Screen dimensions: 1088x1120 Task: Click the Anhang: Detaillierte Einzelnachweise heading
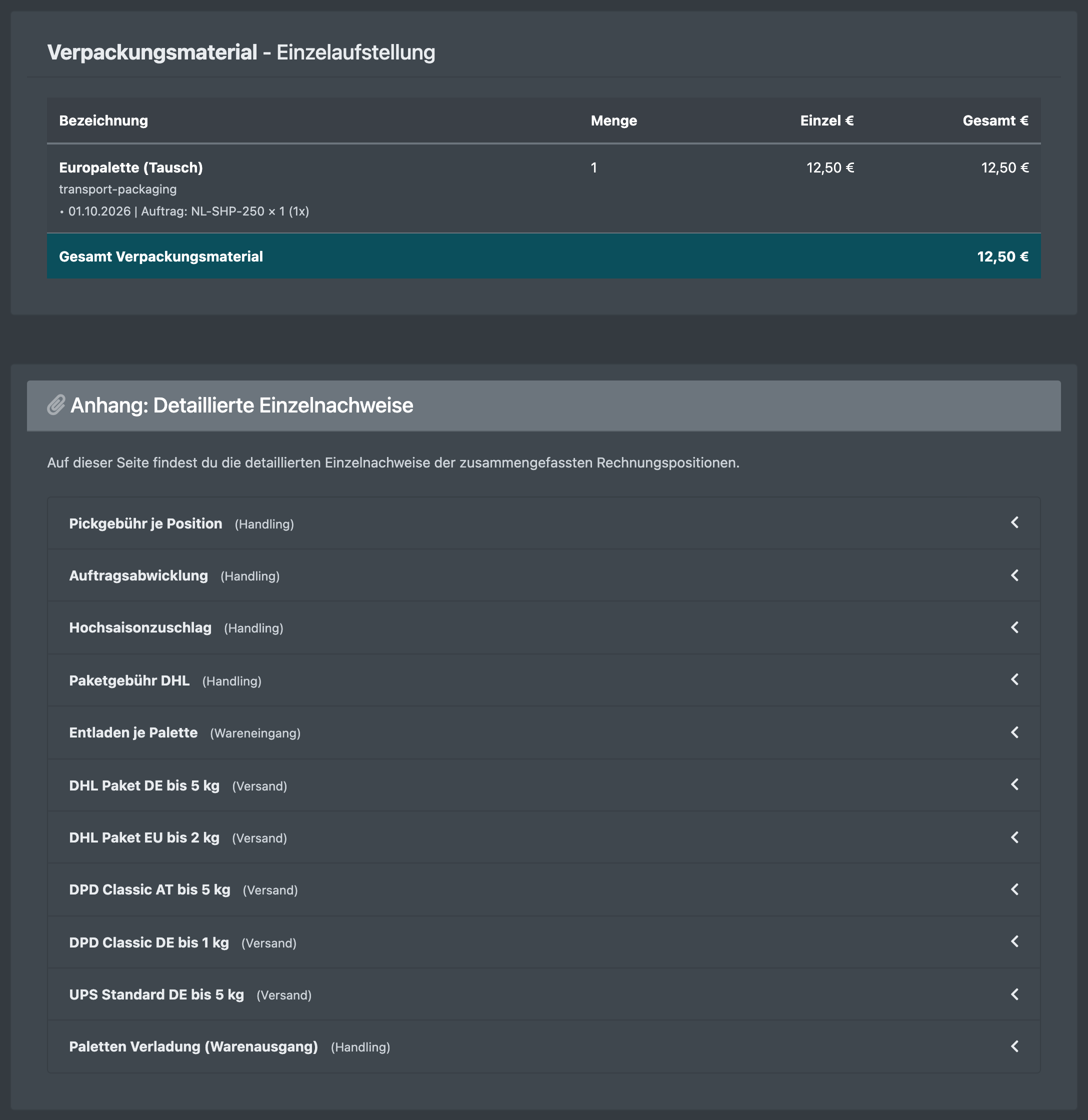pyautogui.click(x=241, y=405)
